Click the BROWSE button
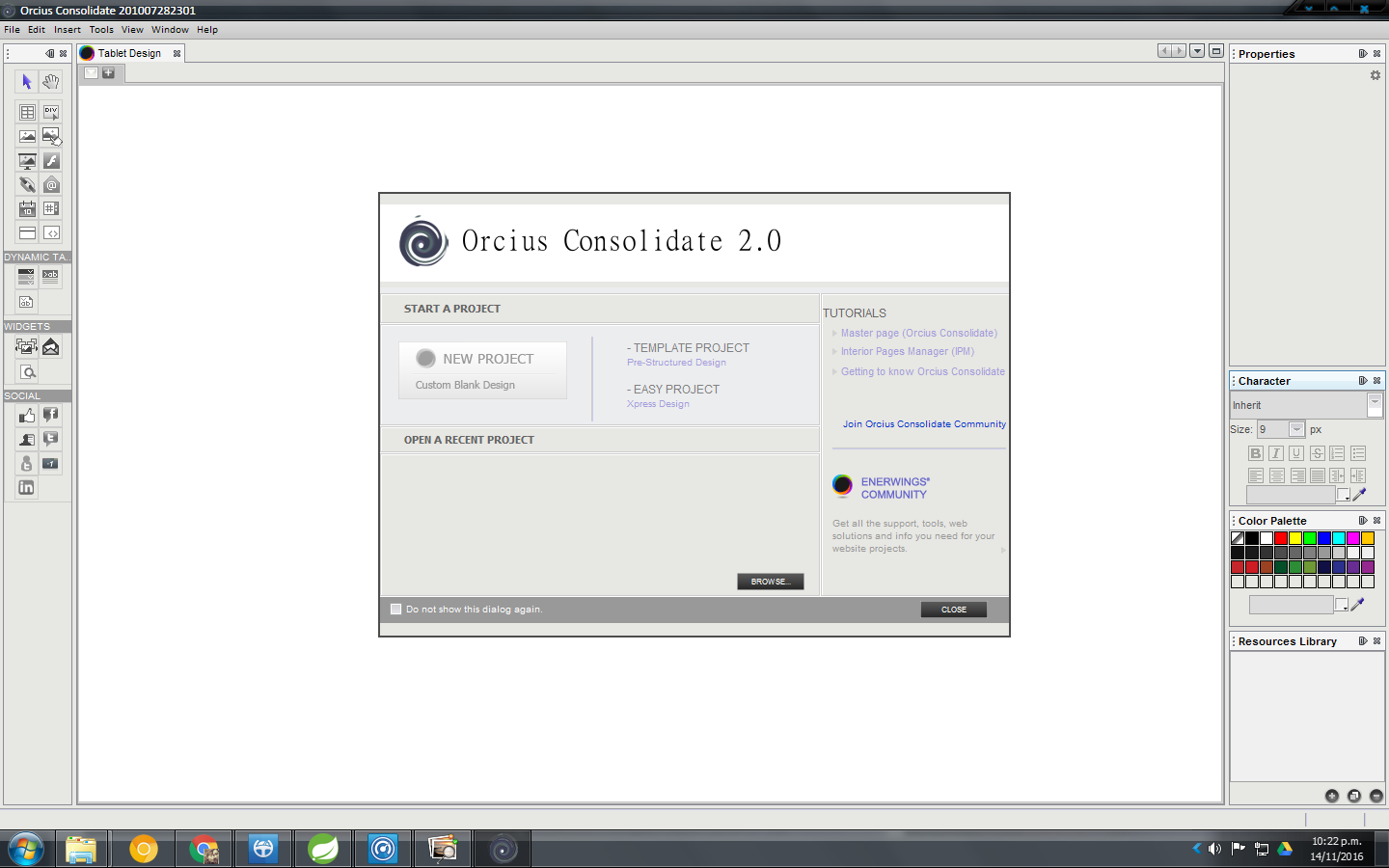The image size is (1389, 868). point(771,582)
